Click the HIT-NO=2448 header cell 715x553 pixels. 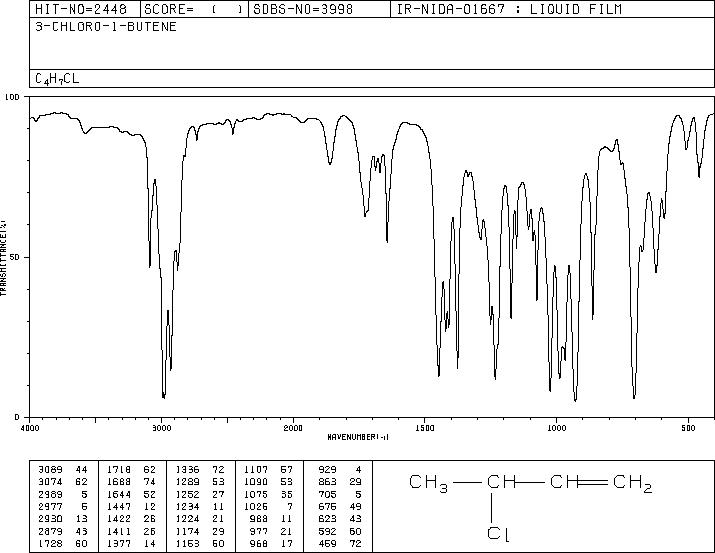(81, 9)
